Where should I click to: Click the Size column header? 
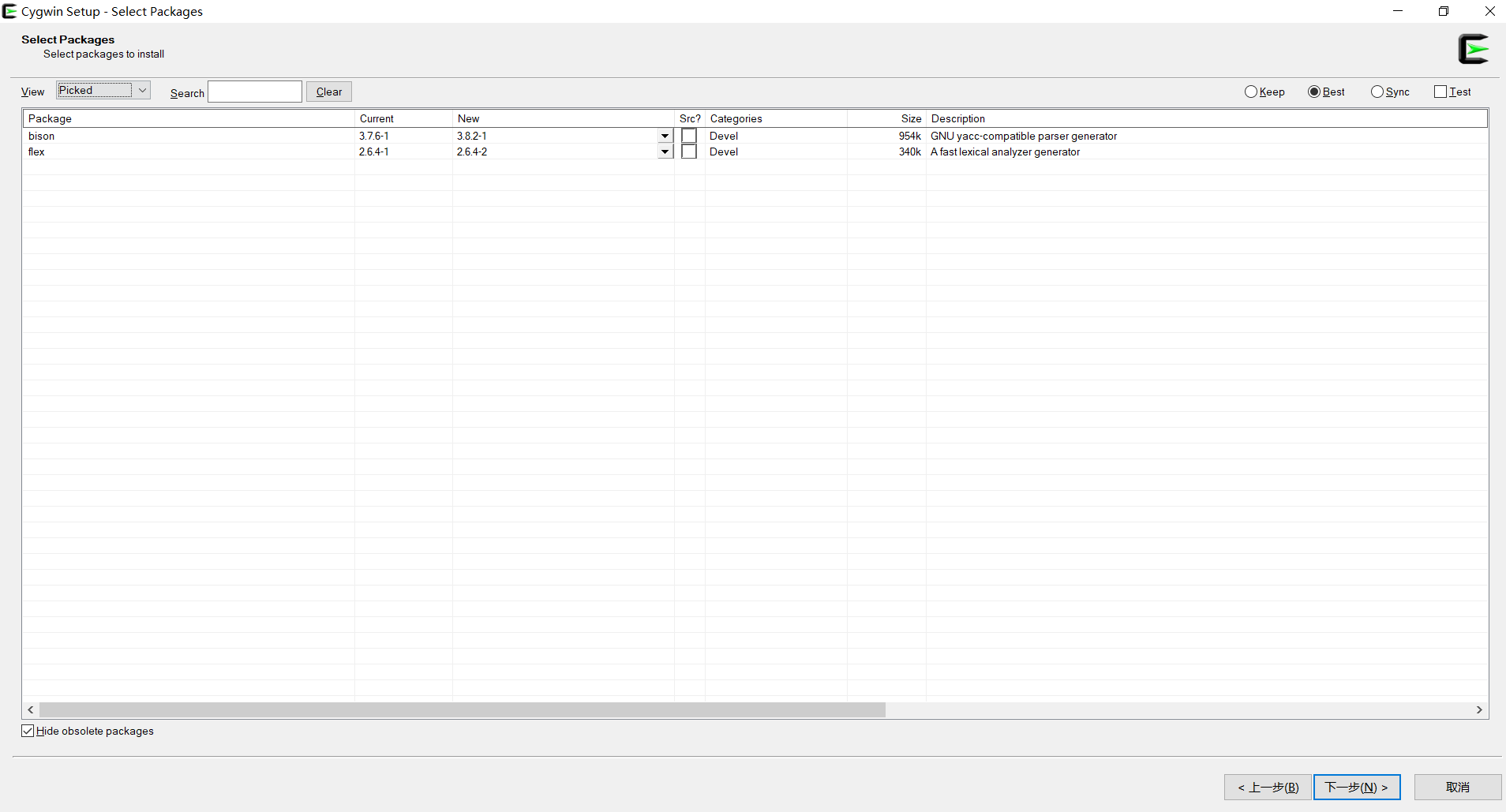[886, 118]
